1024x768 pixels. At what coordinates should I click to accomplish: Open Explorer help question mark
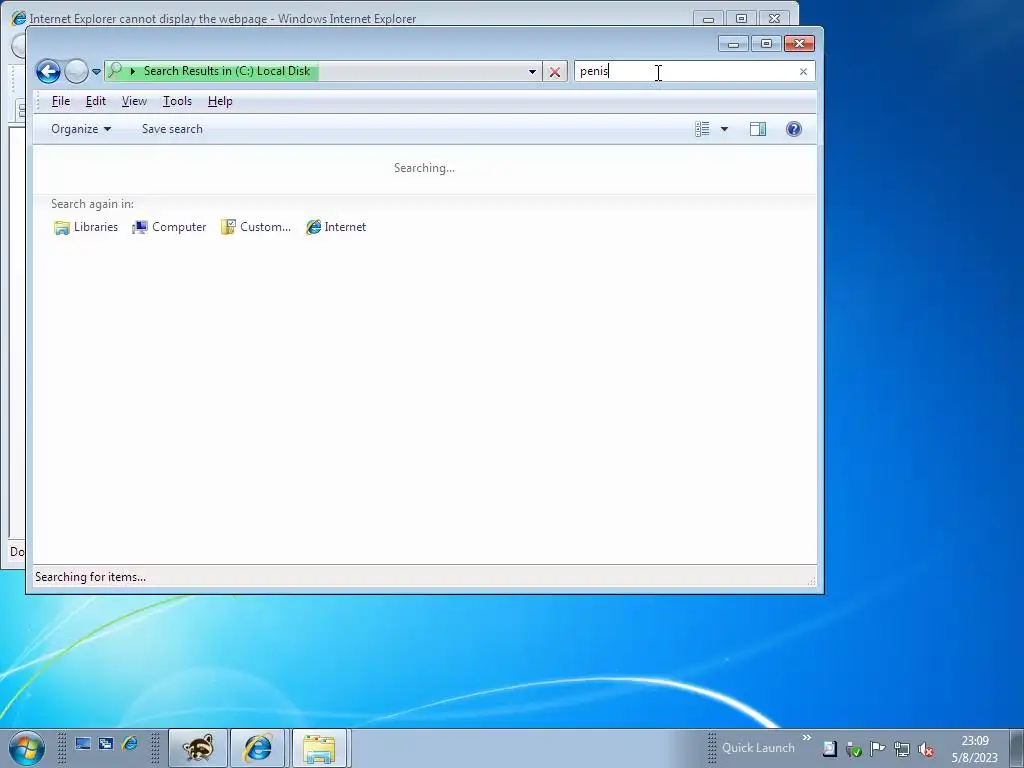[x=793, y=129]
